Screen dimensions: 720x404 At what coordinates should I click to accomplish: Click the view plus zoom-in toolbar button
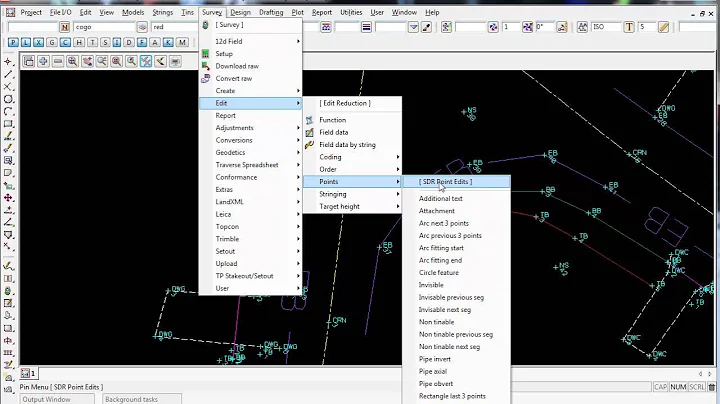pos(43,61)
